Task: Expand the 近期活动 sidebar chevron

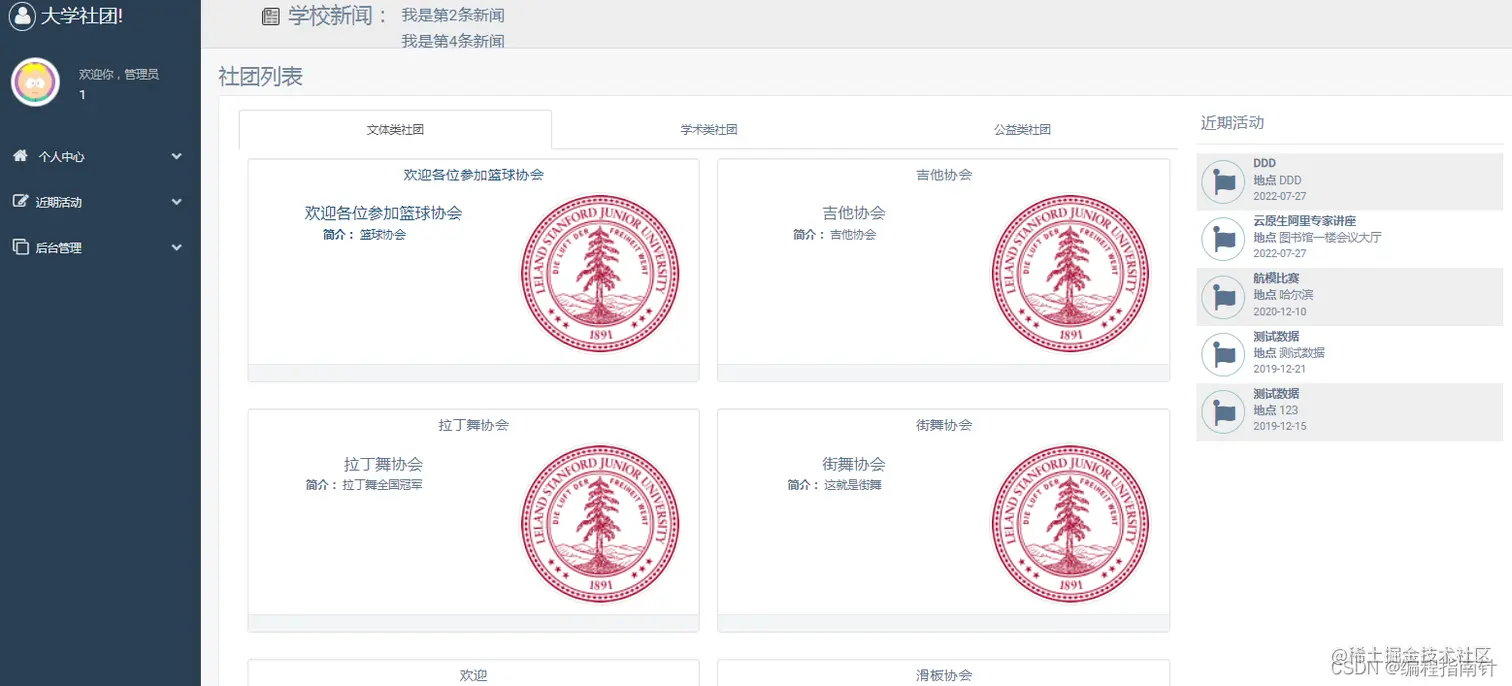Action: click(x=177, y=202)
